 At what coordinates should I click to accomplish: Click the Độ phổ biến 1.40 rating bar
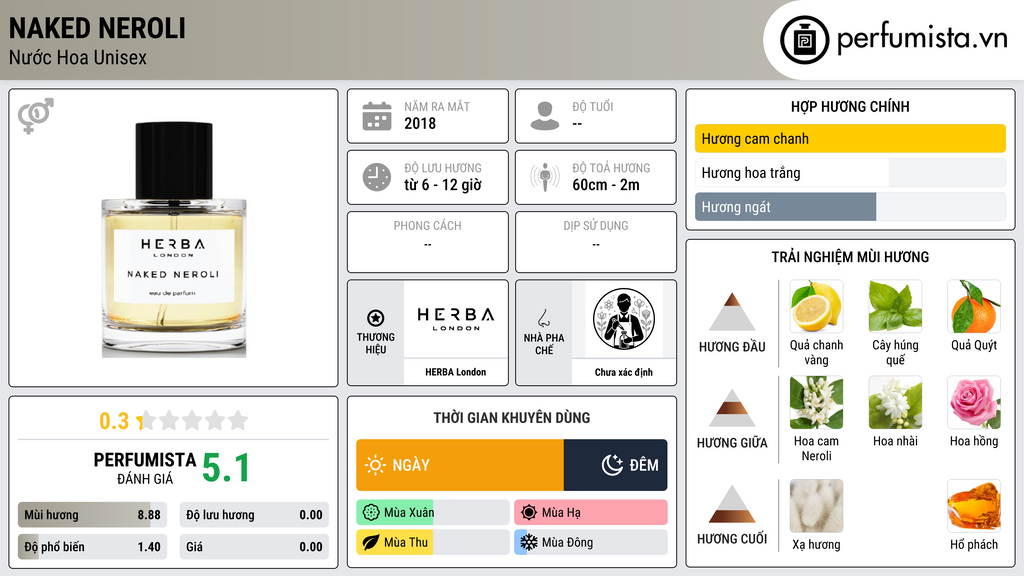coord(92,547)
